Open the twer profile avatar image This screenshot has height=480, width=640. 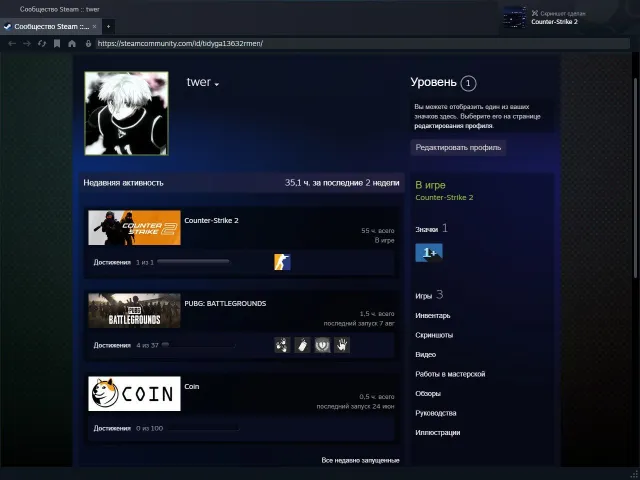127,113
